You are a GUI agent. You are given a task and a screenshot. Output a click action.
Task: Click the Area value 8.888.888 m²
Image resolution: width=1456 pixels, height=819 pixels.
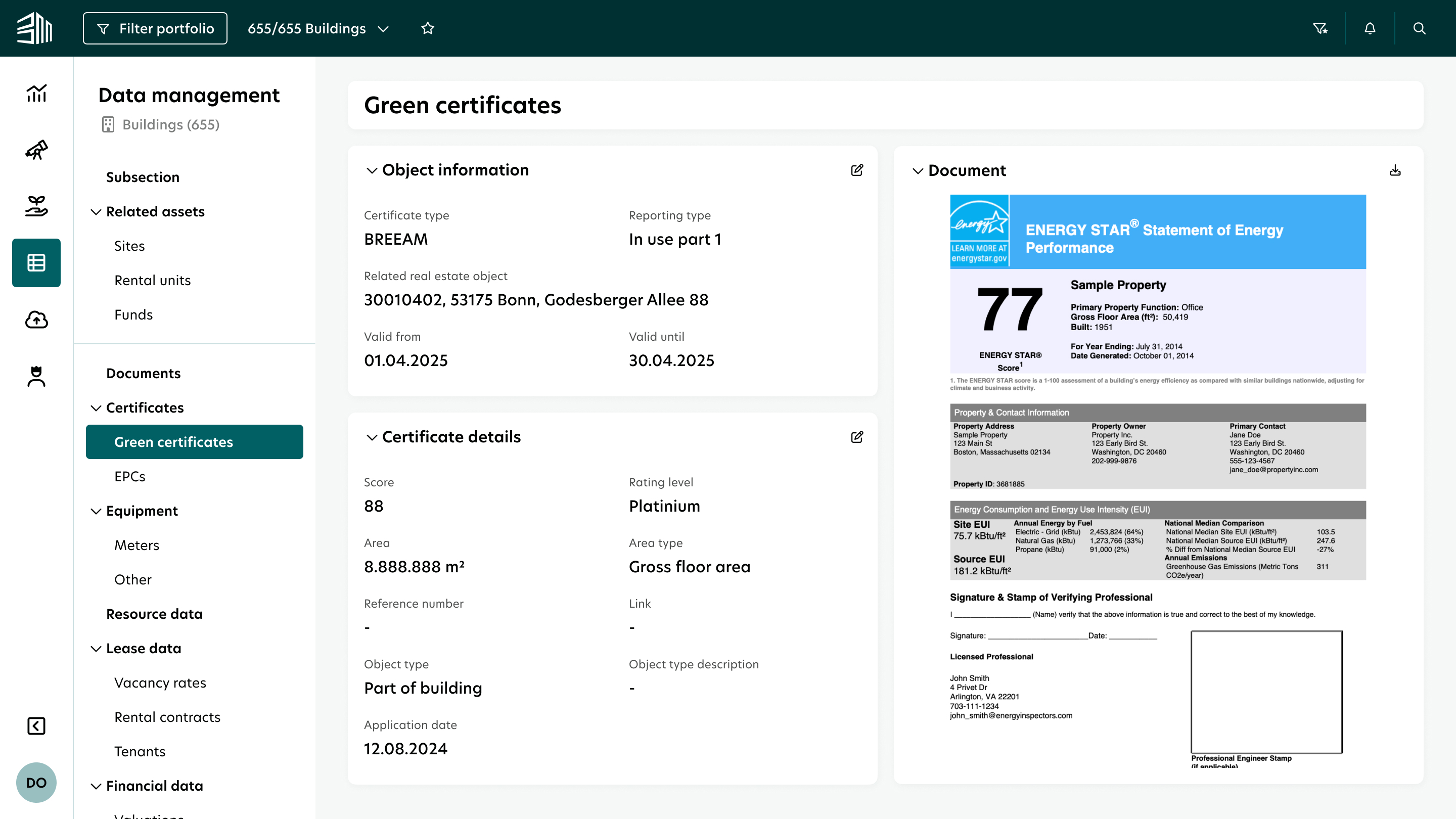pyautogui.click(x=415, y=566)
